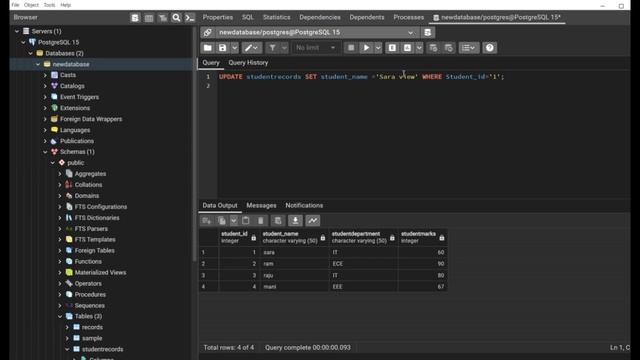
Task: Switch to the SQL tab
Action: point(248,18)
